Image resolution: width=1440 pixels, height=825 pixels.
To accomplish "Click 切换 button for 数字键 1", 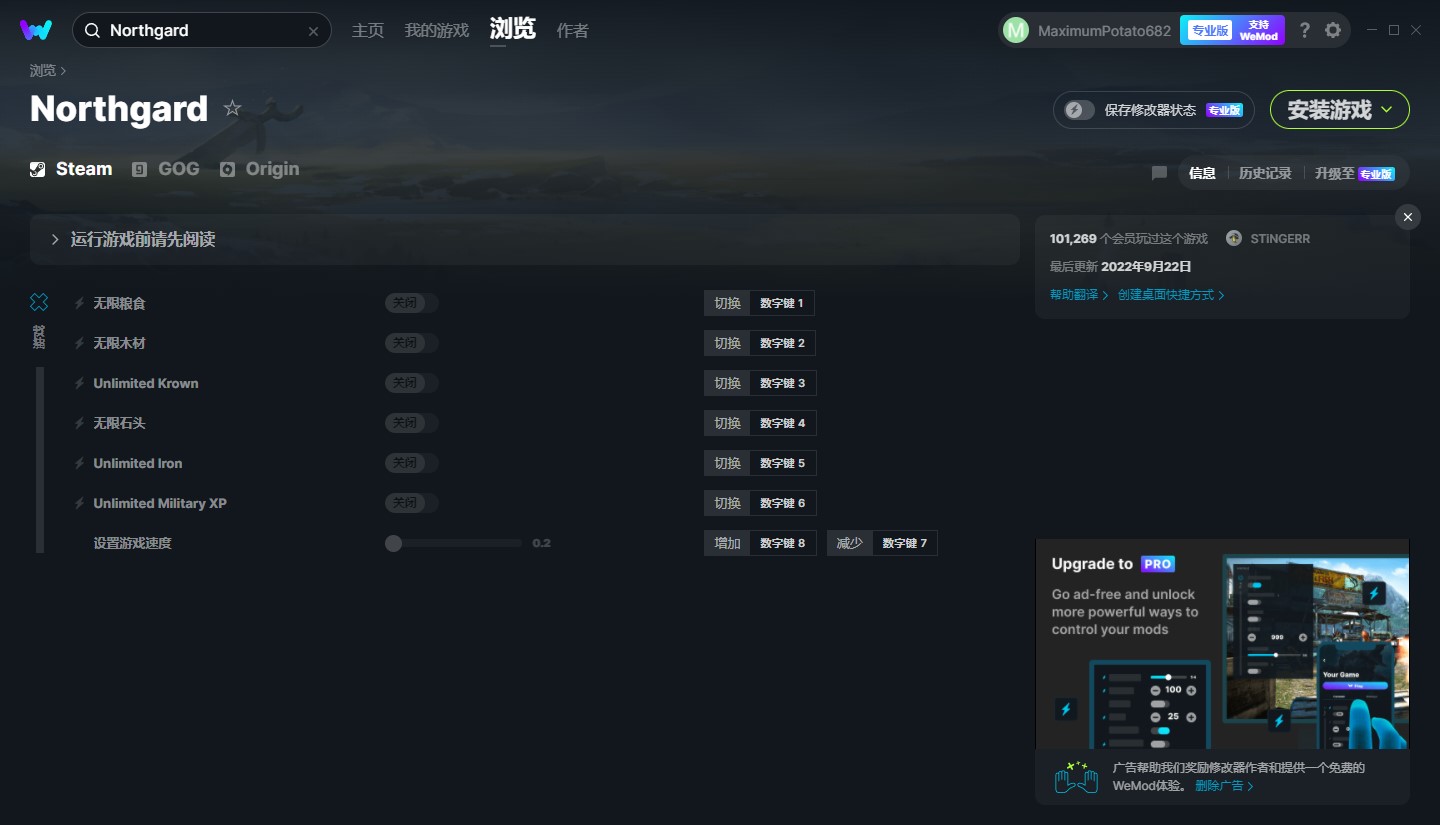I will (727, 303).
